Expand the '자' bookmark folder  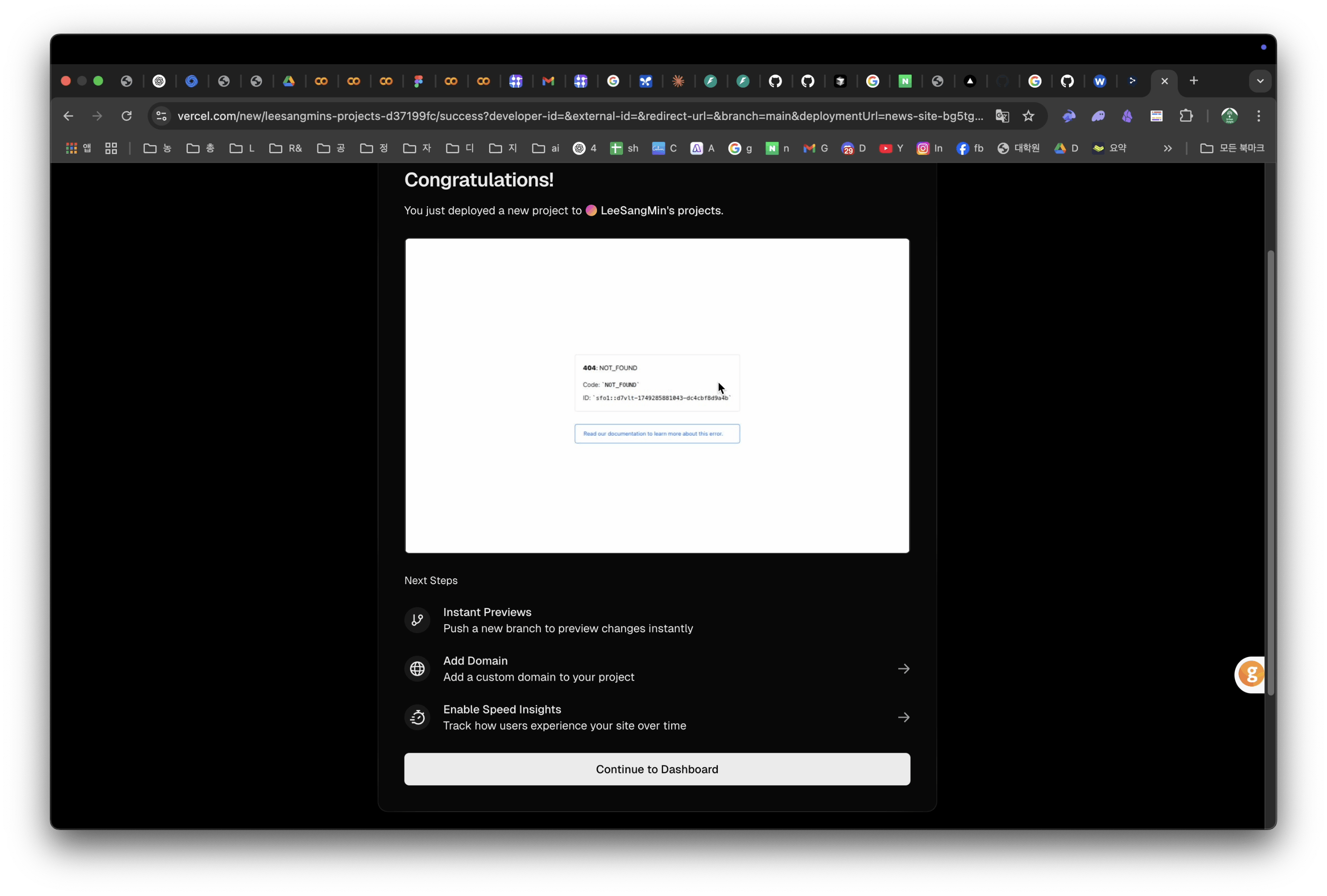pos(417,148)
